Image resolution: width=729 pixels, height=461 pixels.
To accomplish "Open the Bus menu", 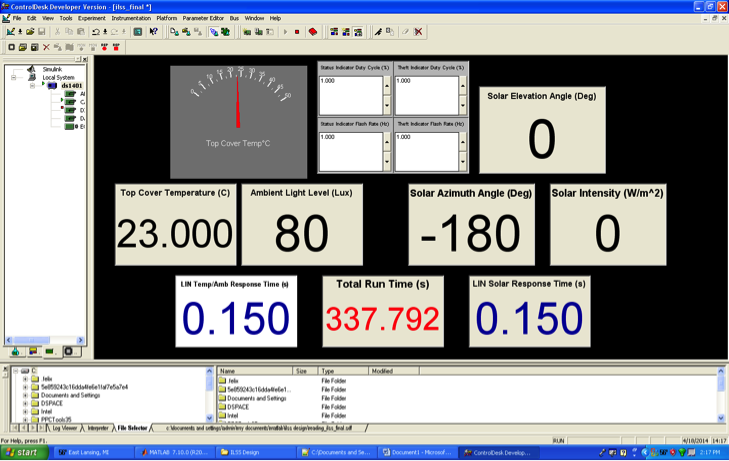I will [234, 18].
